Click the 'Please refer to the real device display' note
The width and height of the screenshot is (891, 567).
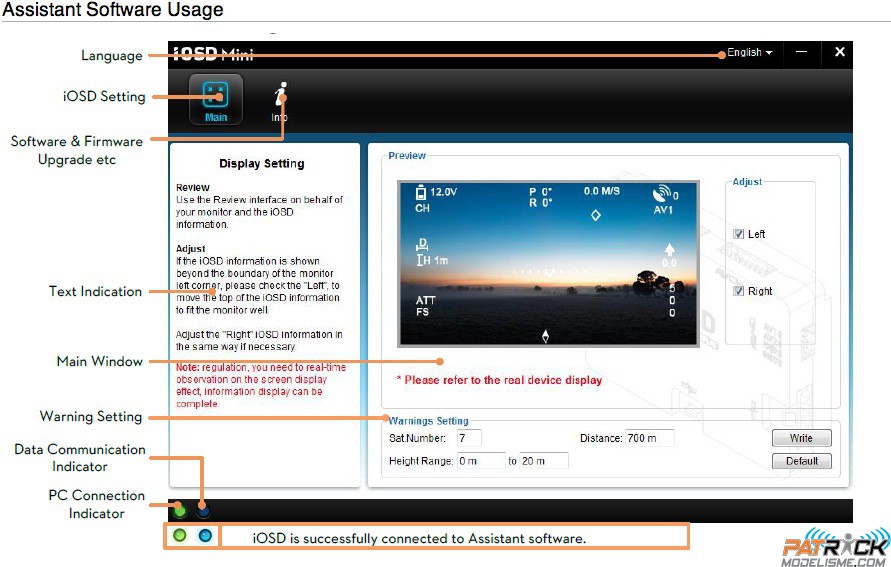coord(499,380)
